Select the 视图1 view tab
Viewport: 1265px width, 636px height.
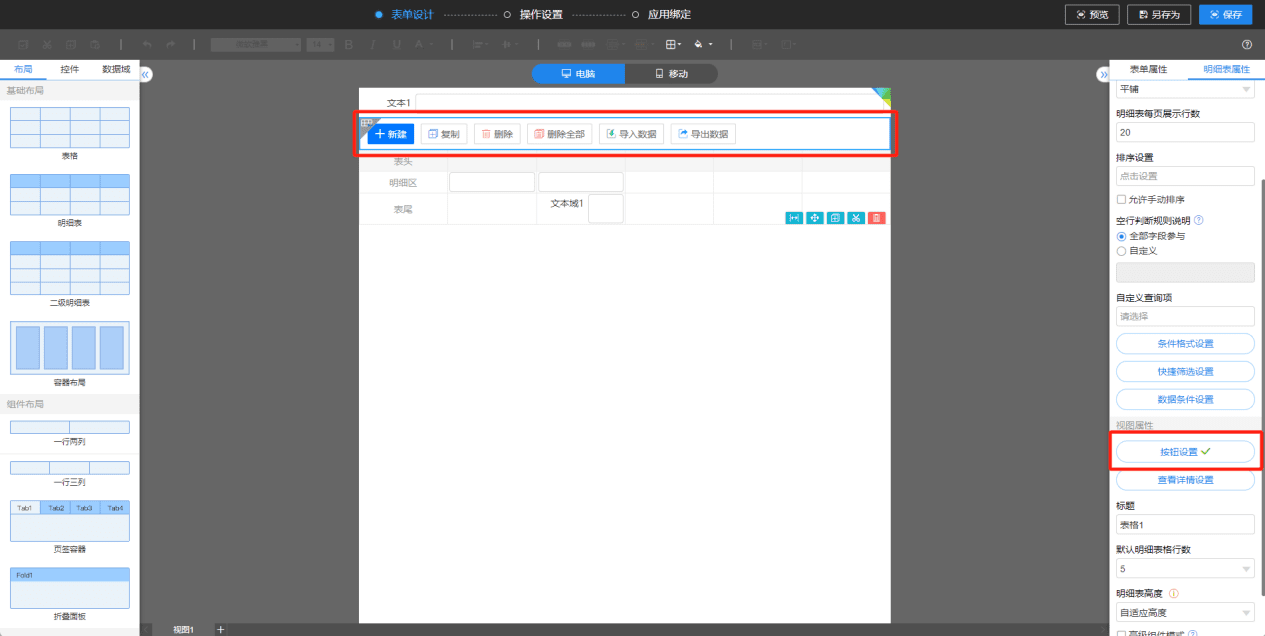tap(183, 629)
